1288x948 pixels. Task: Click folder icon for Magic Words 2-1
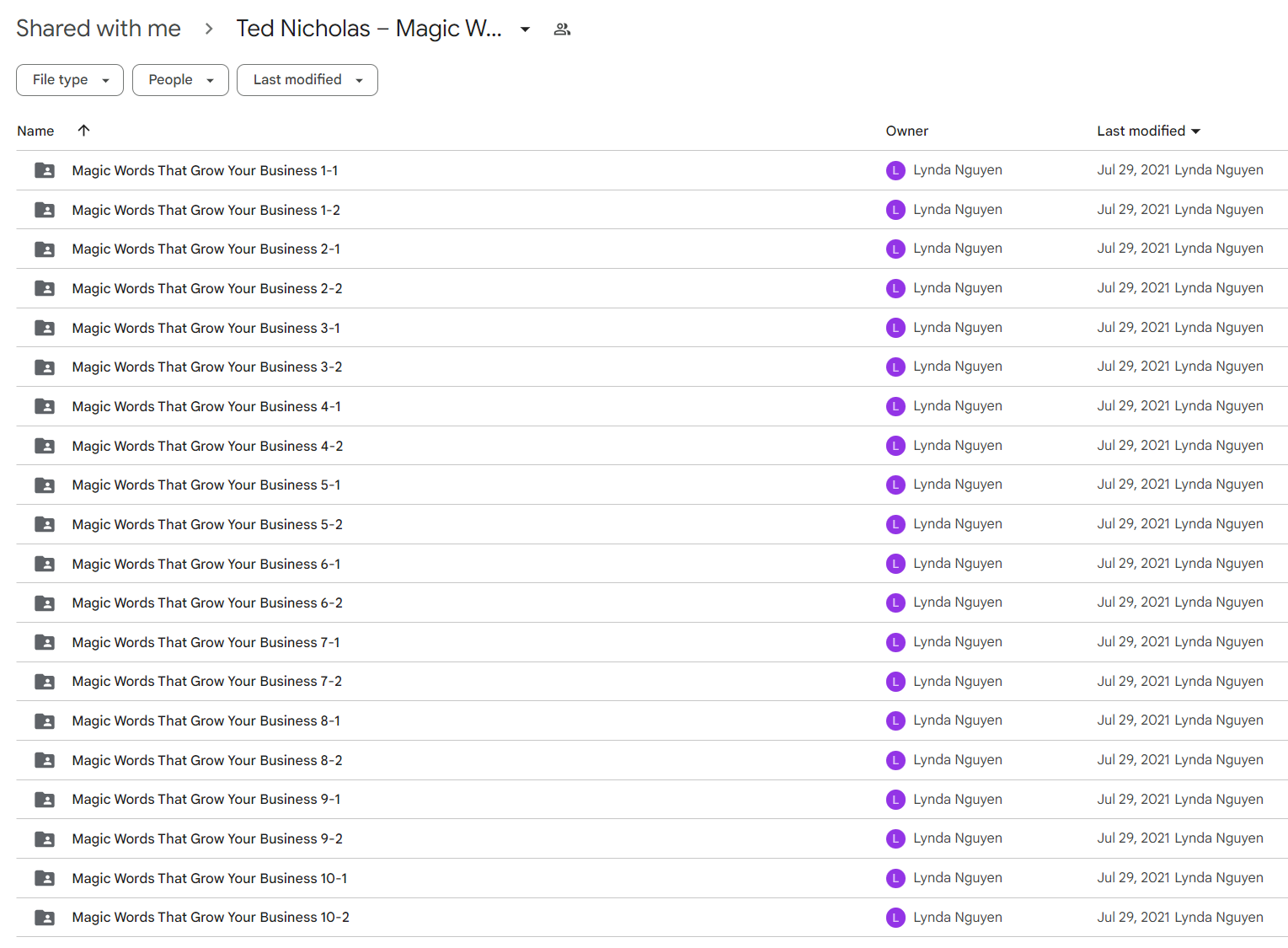coord(45,249)
